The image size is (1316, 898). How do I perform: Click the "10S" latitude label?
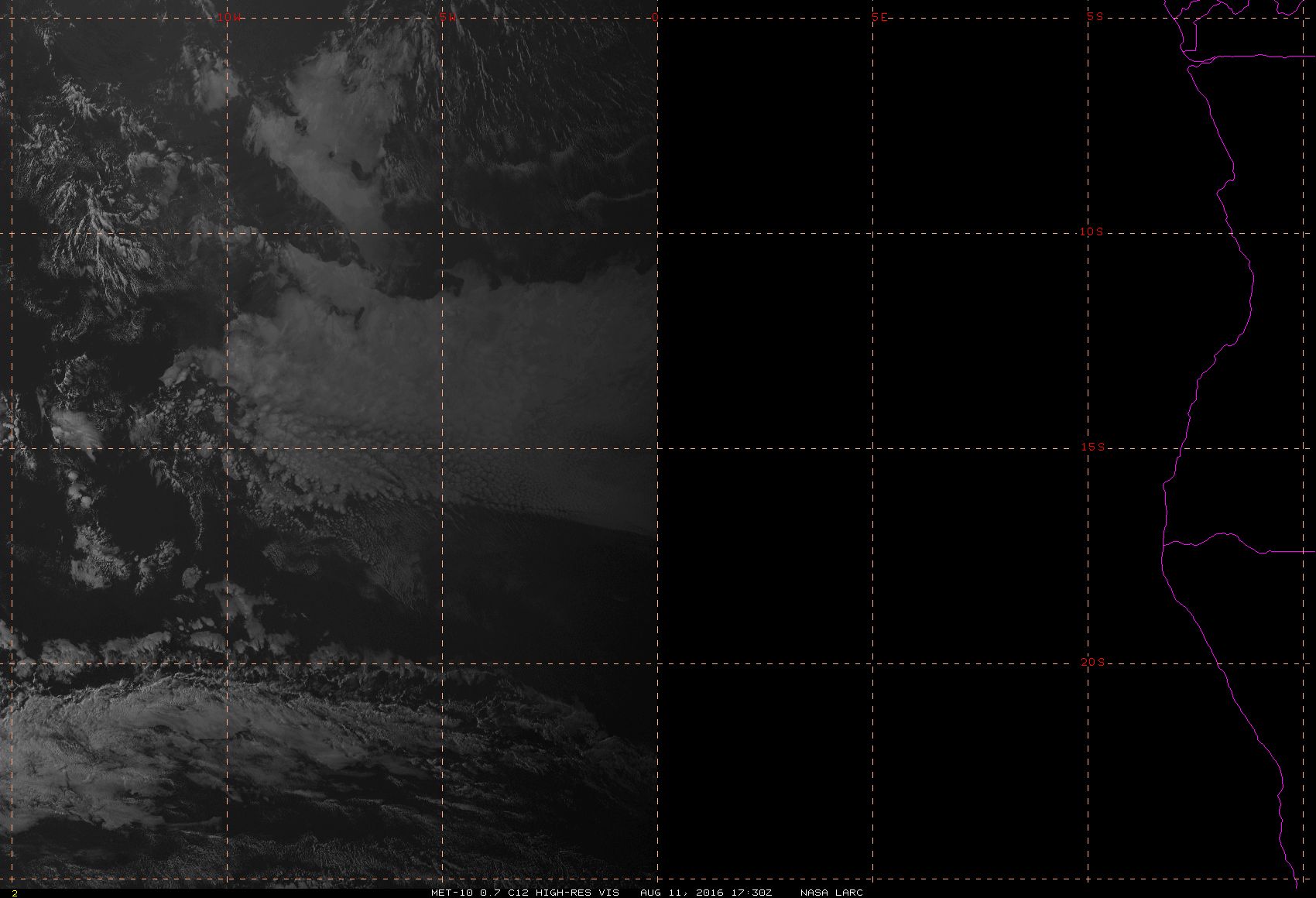coord(1092,231)
